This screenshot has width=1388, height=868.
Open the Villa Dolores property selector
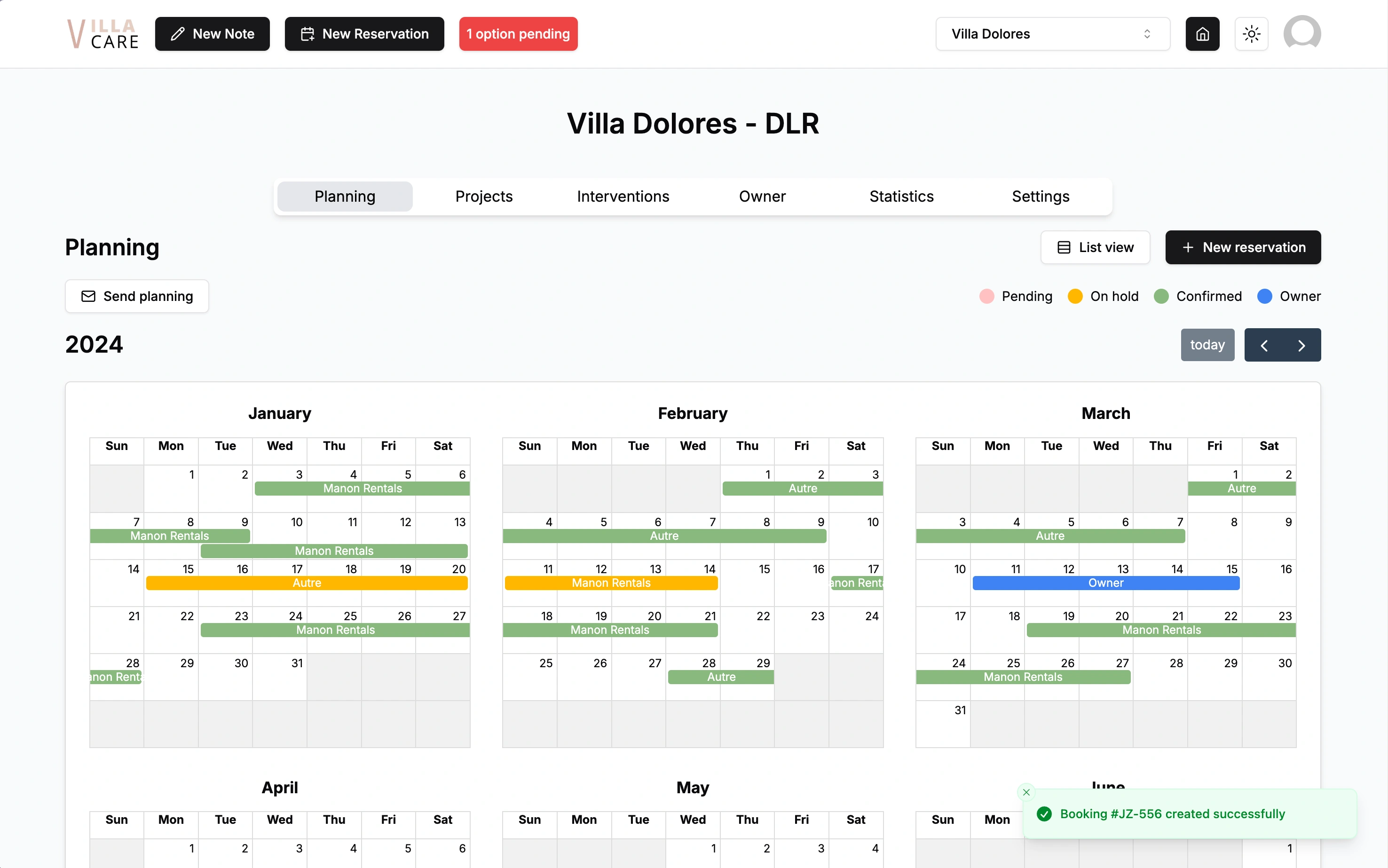click(1052, 34)
